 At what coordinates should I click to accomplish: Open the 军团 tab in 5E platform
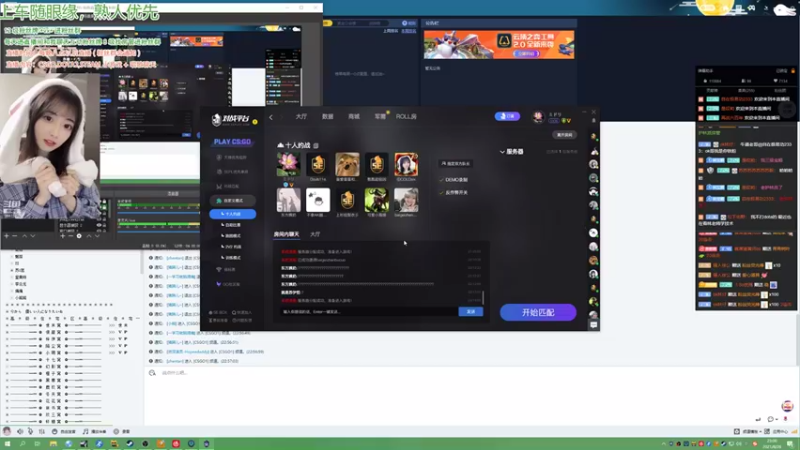(380, 116)
